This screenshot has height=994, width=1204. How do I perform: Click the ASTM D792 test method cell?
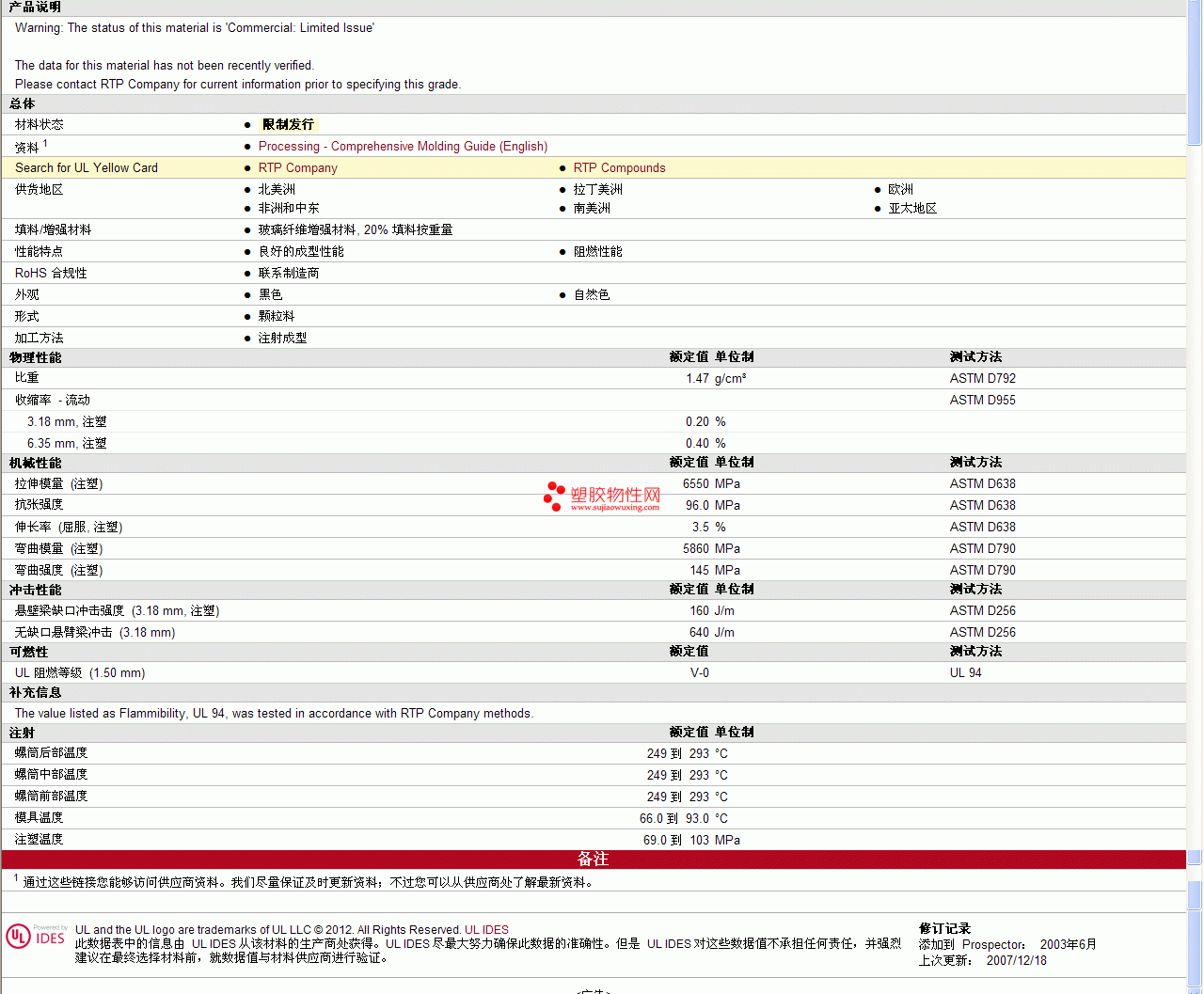tap(982, 379)
